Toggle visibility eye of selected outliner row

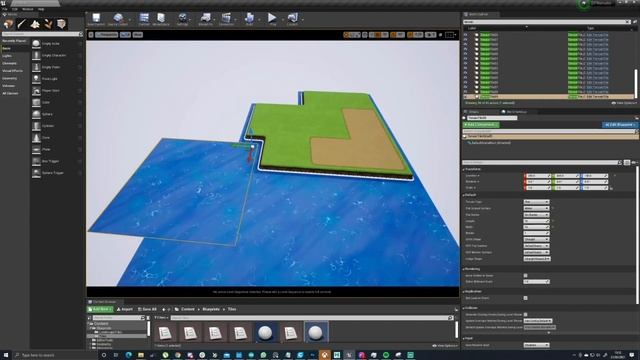coord(465,97)
